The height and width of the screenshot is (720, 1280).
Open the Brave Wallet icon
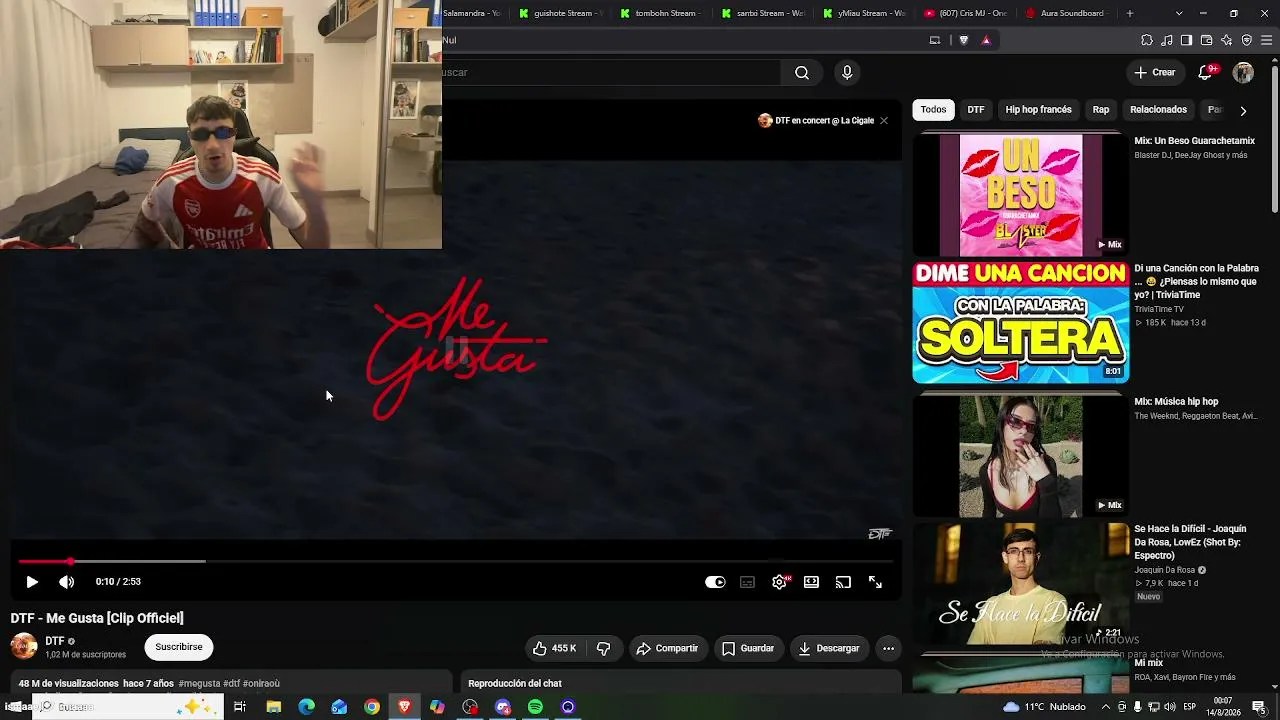[1207, 40]
